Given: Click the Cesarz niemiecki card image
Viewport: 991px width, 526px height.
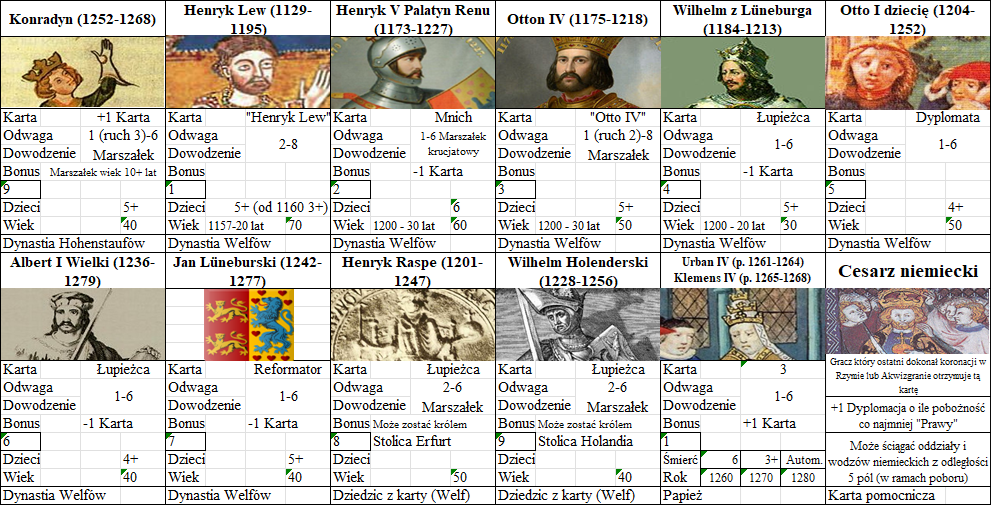Looking at the screenshot, I should (908, 322).
